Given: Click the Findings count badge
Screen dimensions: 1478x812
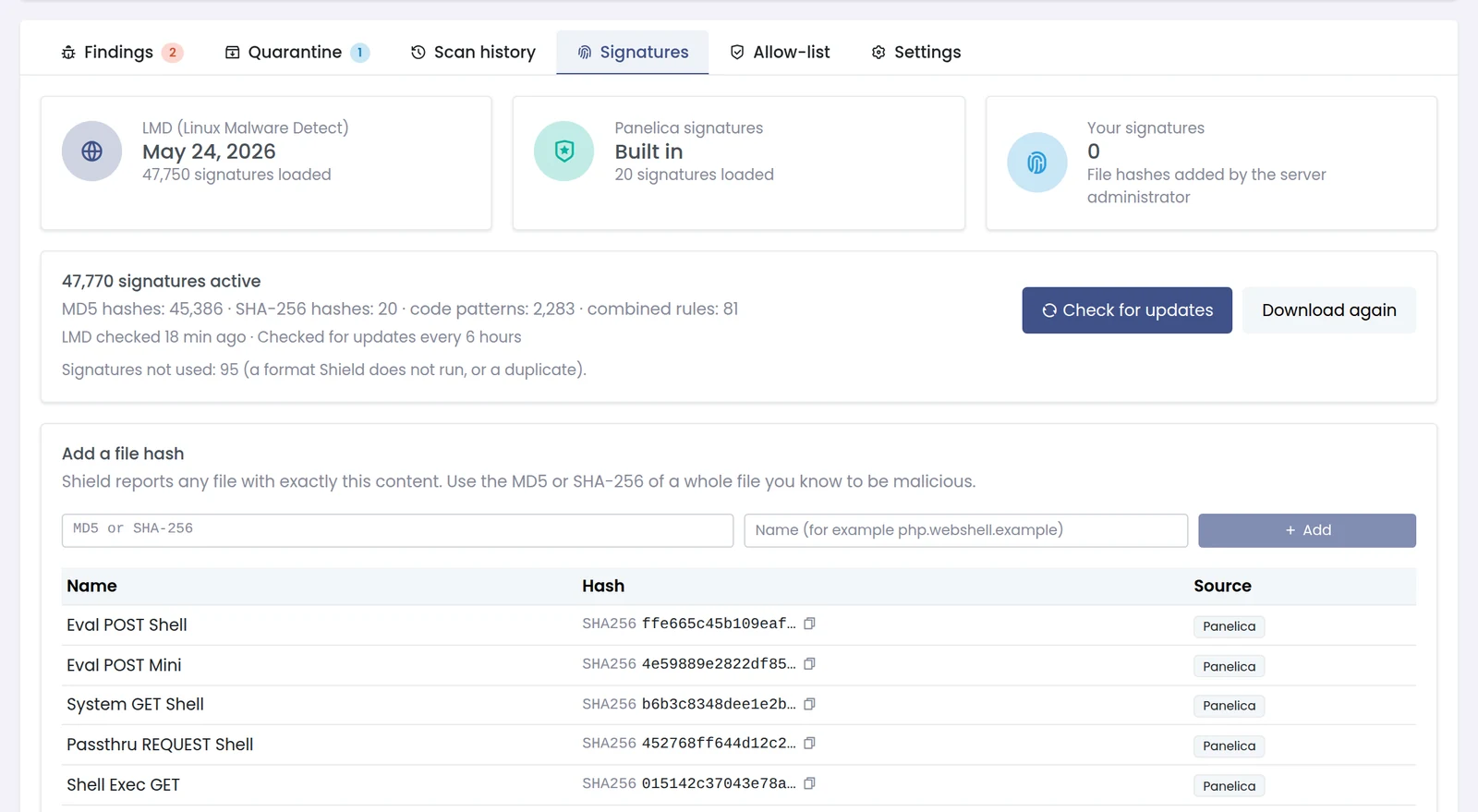Looking at the screenshot, I should pos(172,53).
